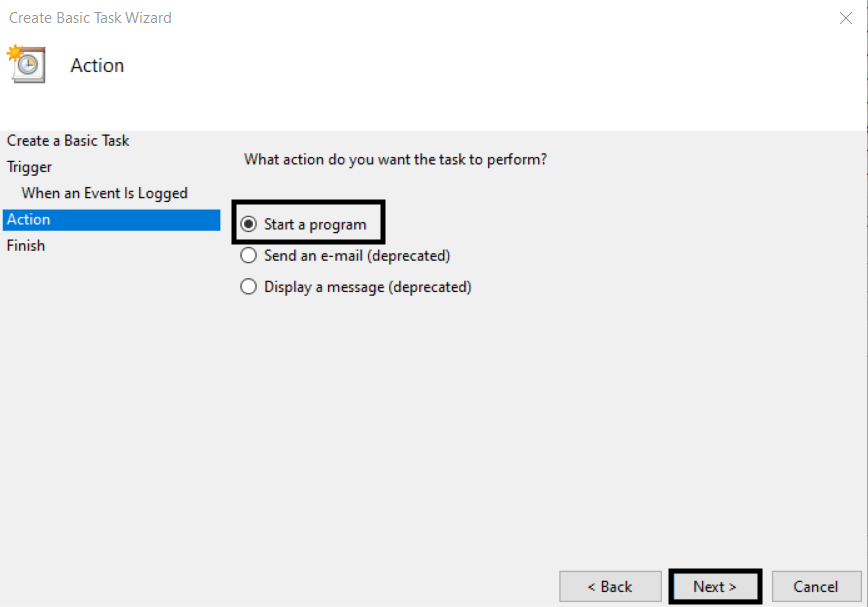This screenshot has height=607, width=868.
Task: Go to Create a Basic Task step
Action: tap(68, 141)
